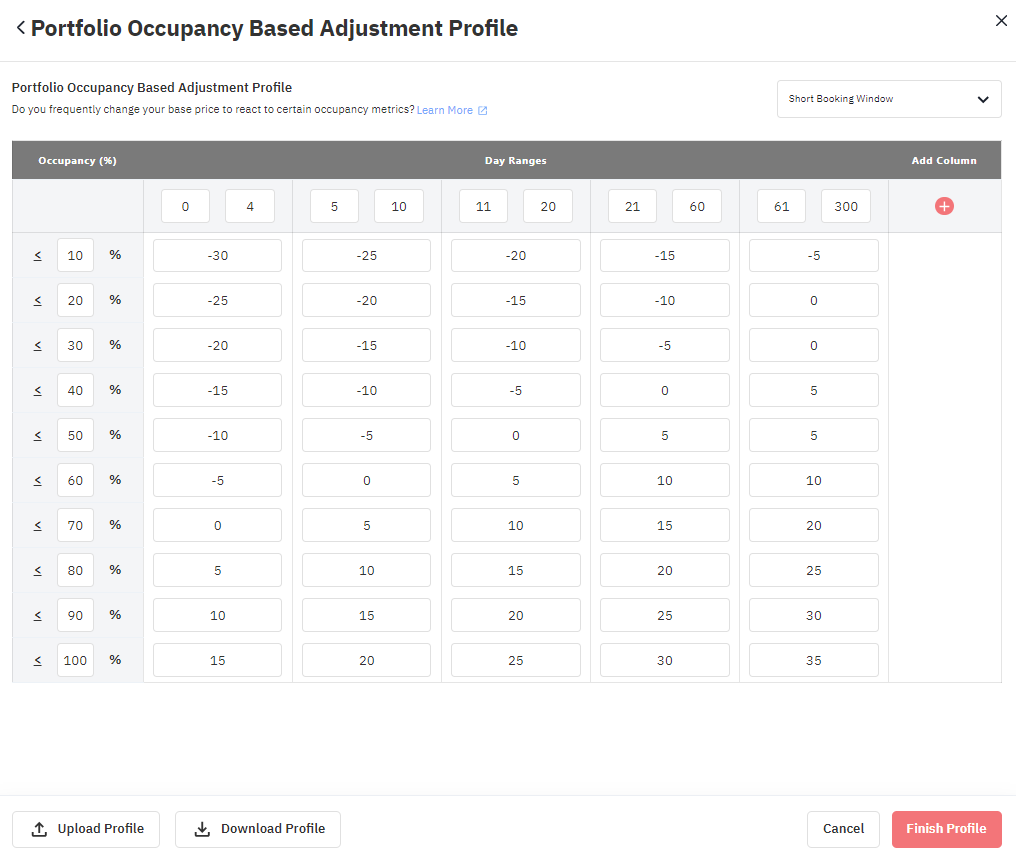
Task: Edit 11-20 days value in 30% row
Action: (x=516, y=345)
